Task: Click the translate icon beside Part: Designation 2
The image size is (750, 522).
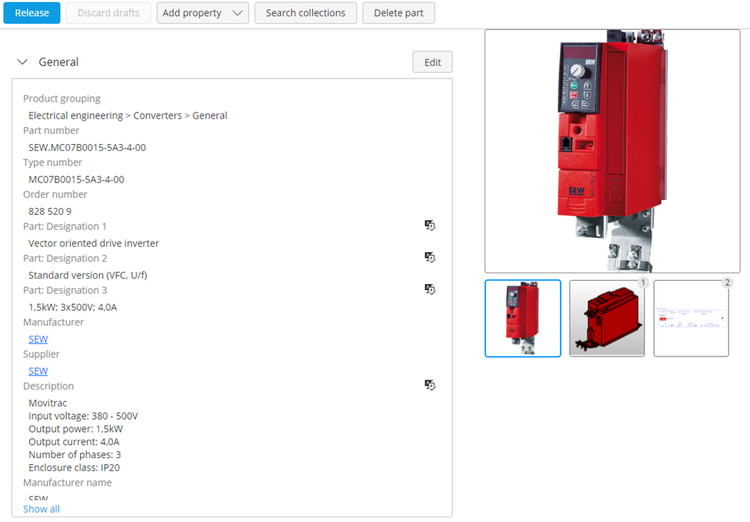Action: (x=430, y=257)
